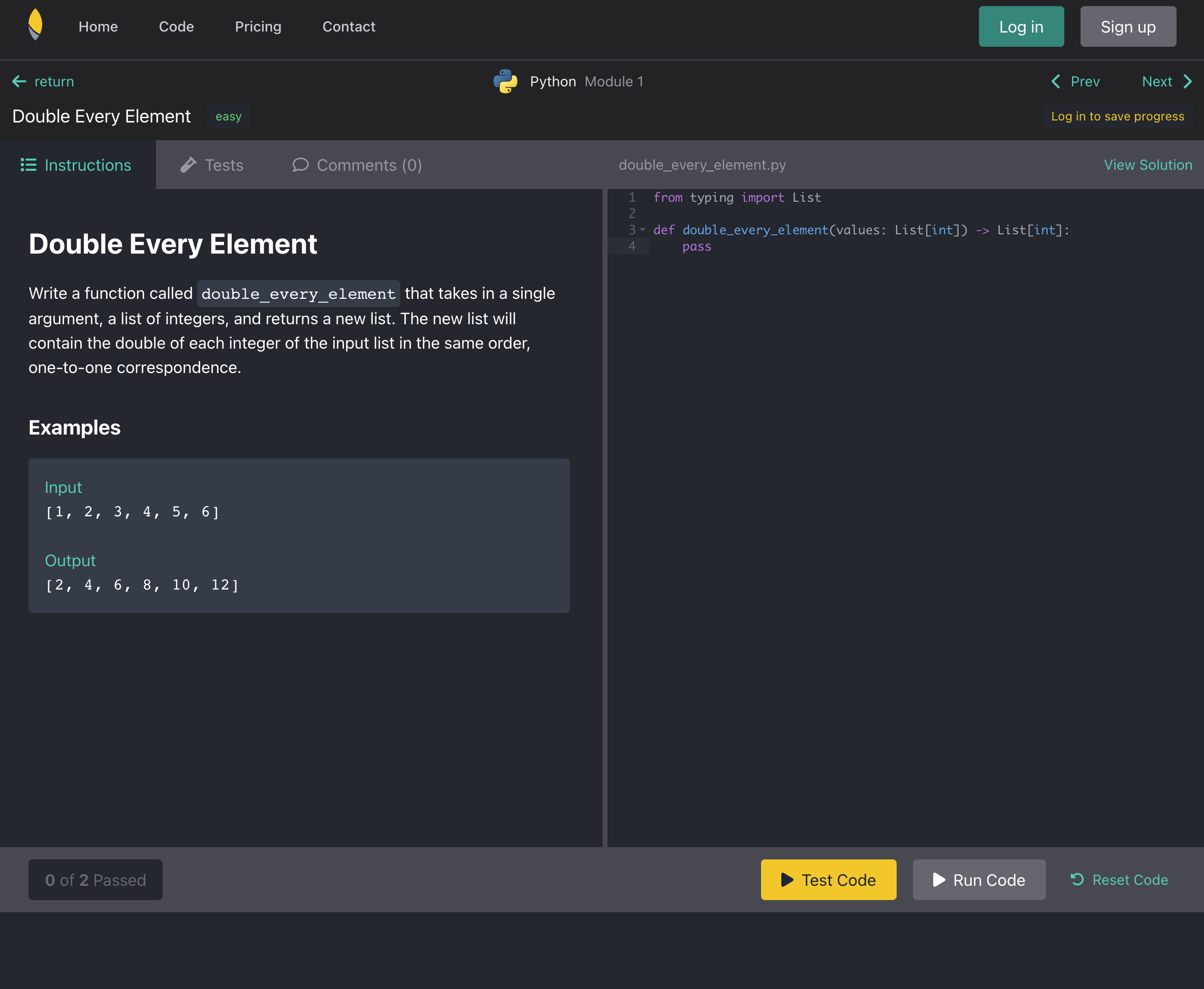1204x989 pixels.
Task: Click the Reset Code circular arrow icon
Action: tap(1077, 879)
